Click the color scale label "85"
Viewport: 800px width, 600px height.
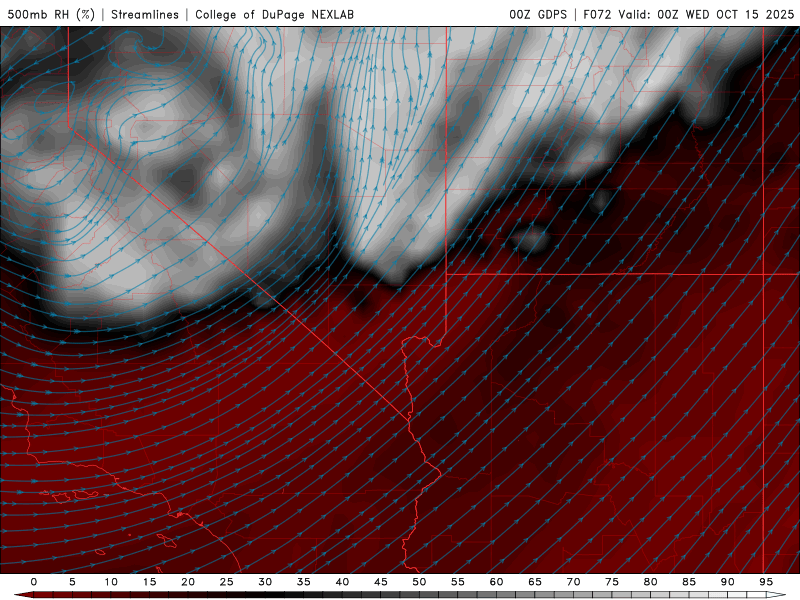click(x=689, y=582)
